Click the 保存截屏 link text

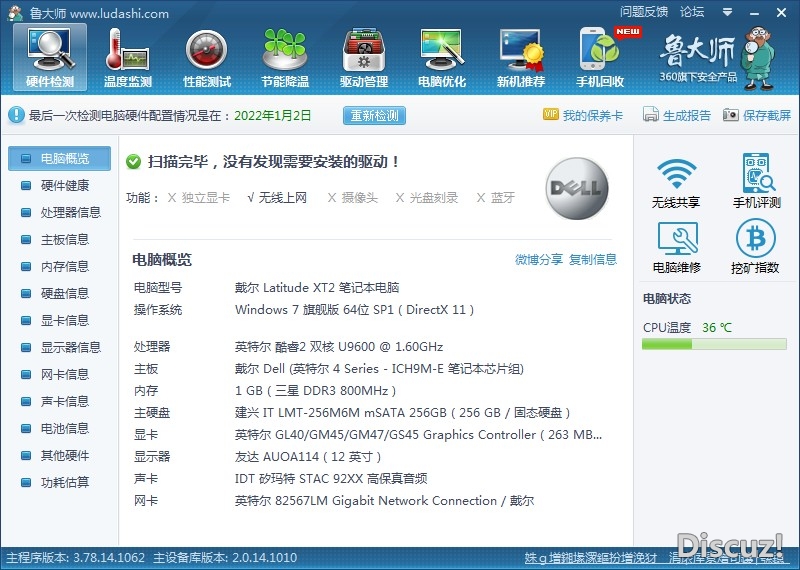[x=767, y=115]
